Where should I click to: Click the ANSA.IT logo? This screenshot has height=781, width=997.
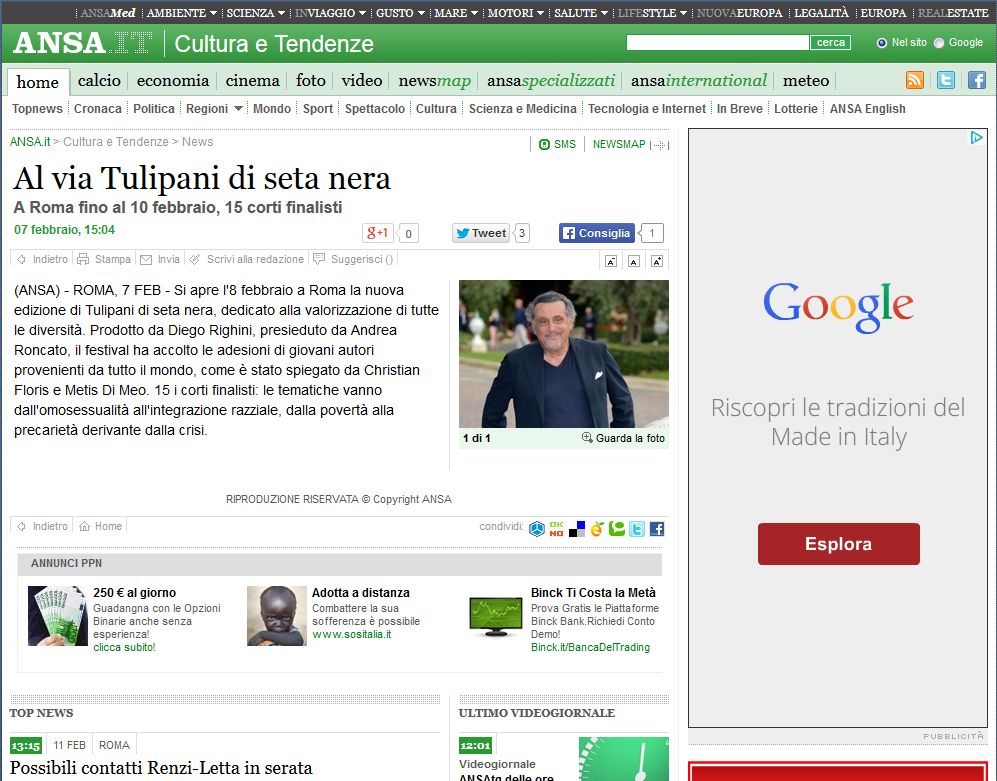(83, 43)
